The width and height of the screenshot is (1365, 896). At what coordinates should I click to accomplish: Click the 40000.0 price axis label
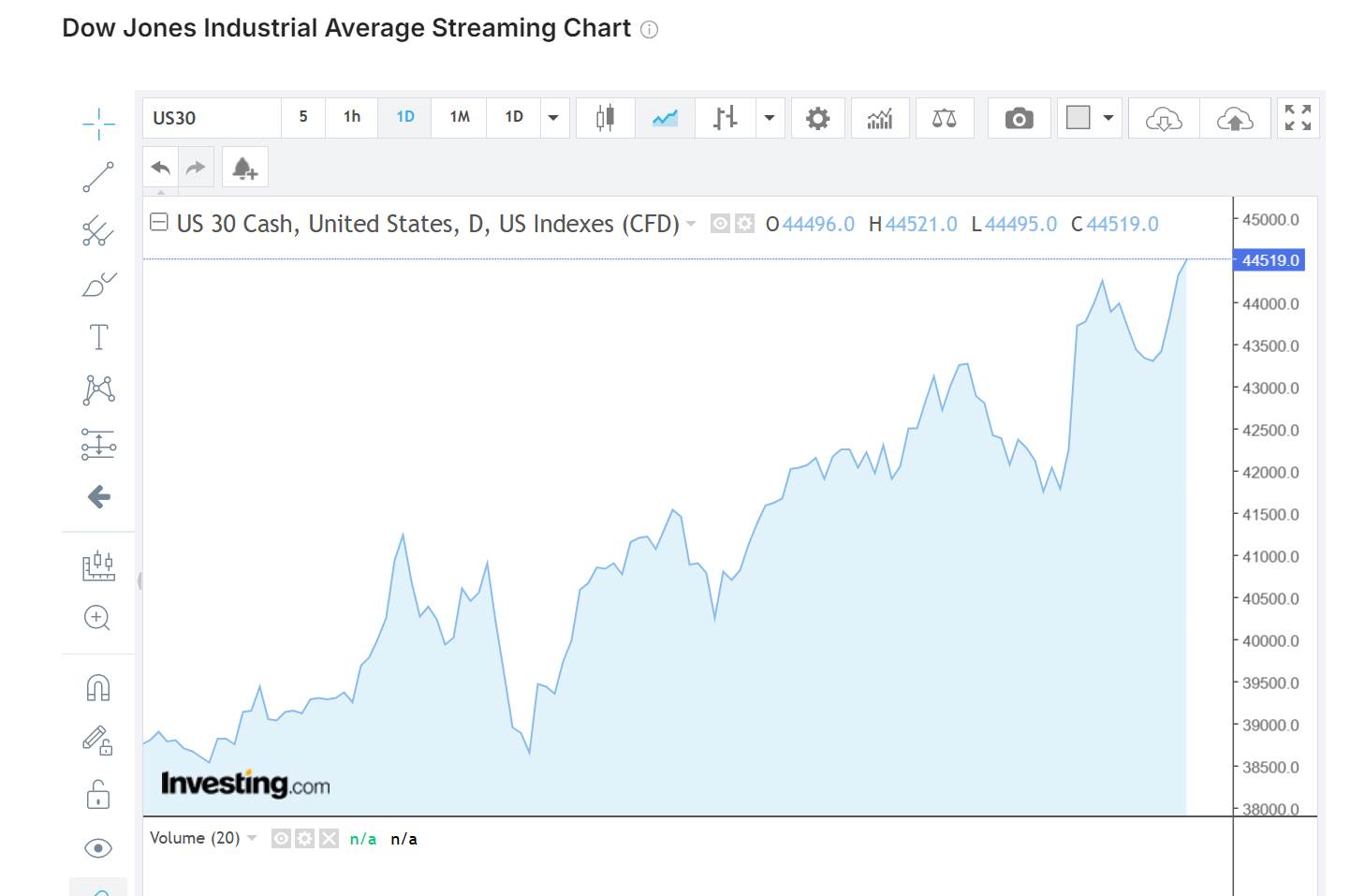click(1270, 641)
